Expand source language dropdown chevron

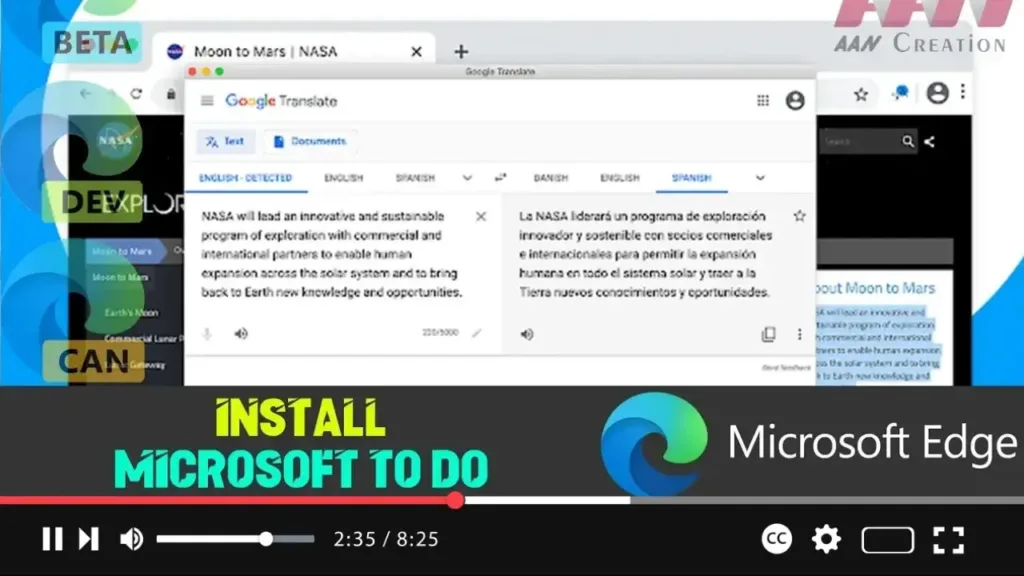coord(467,178)
